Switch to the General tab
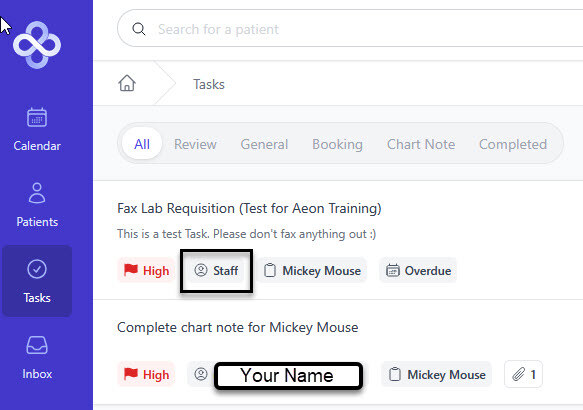Image resolution: width=583 pixels, height=410 pixels. pos(264,144)
